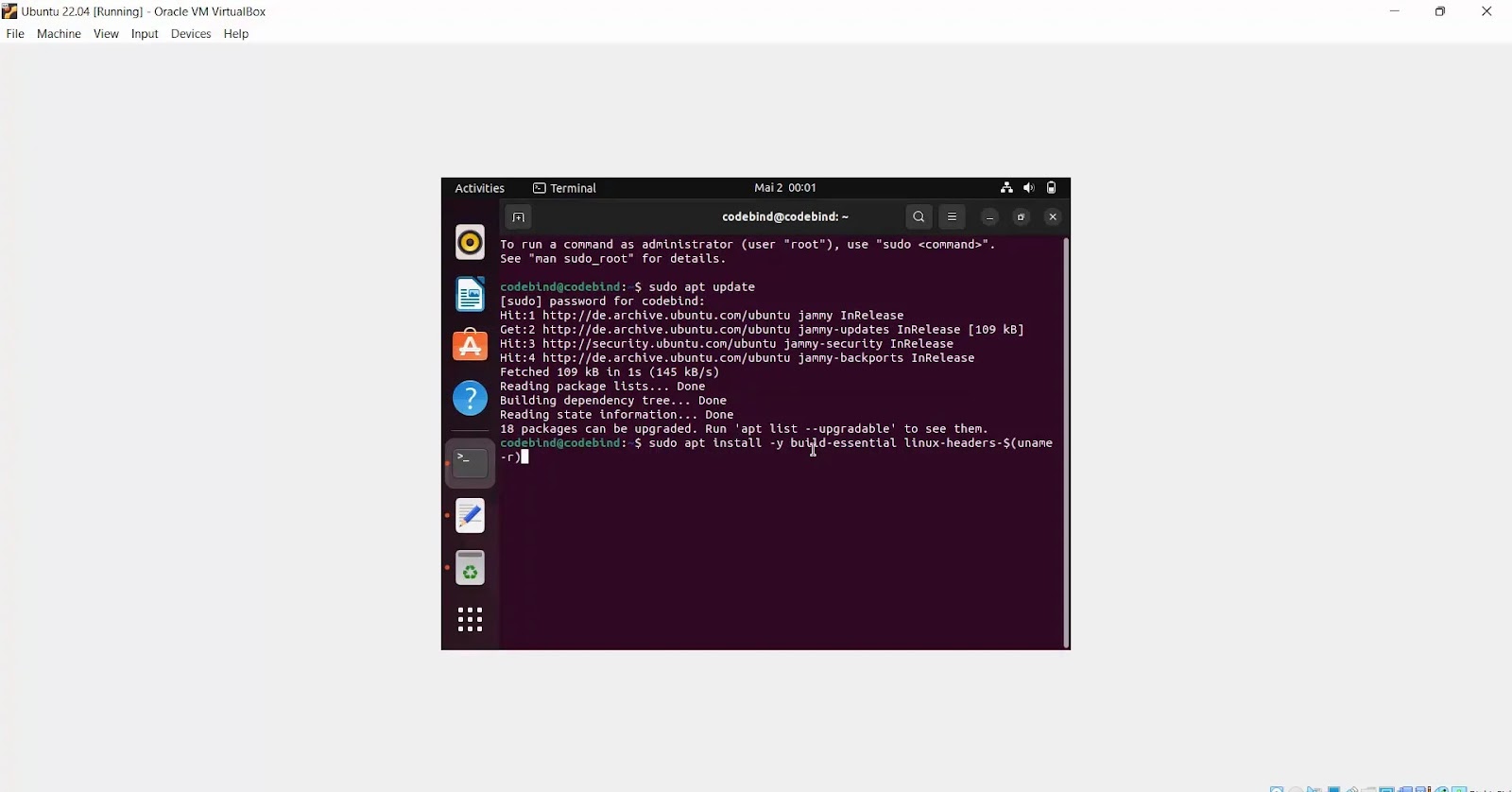The width and height of the screenshot is (1512, 792).
Task: Close the codebind terminal window
Action: [x=1053, y=217]
